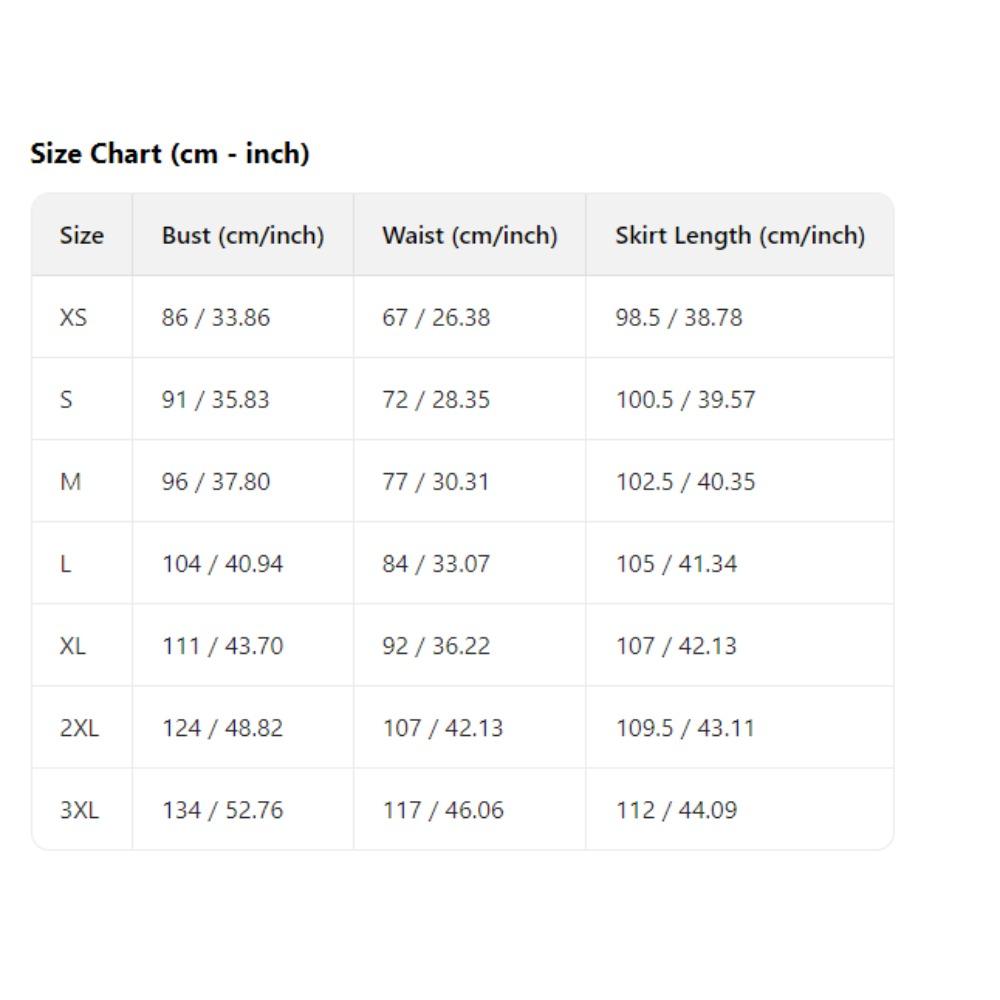Select the 3XL size row label
1000x1000 pixels.
79,810
